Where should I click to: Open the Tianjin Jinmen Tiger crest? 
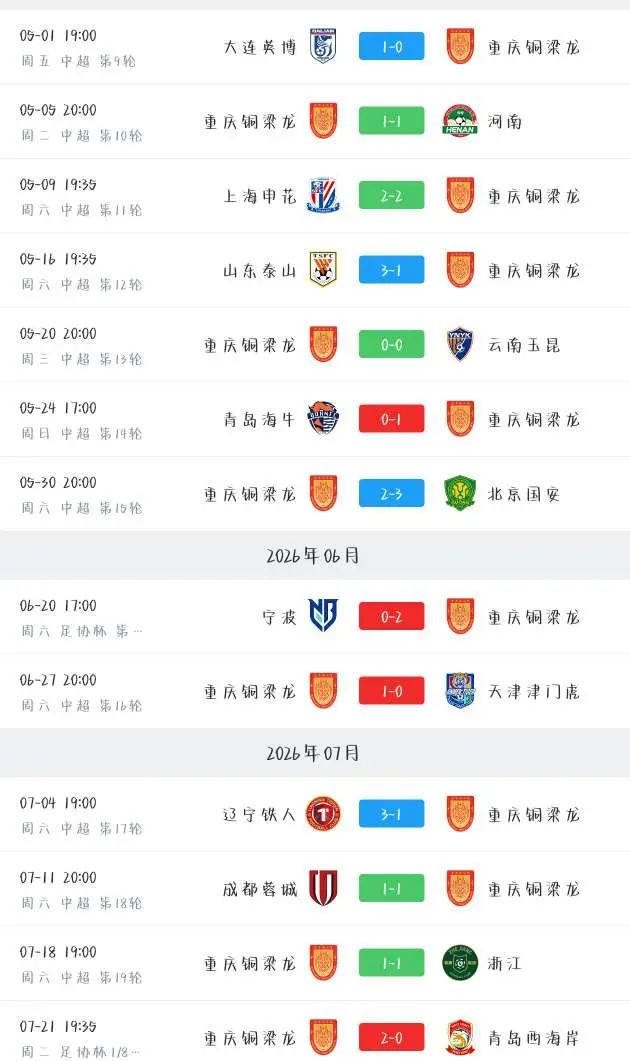tap(460, 690)
